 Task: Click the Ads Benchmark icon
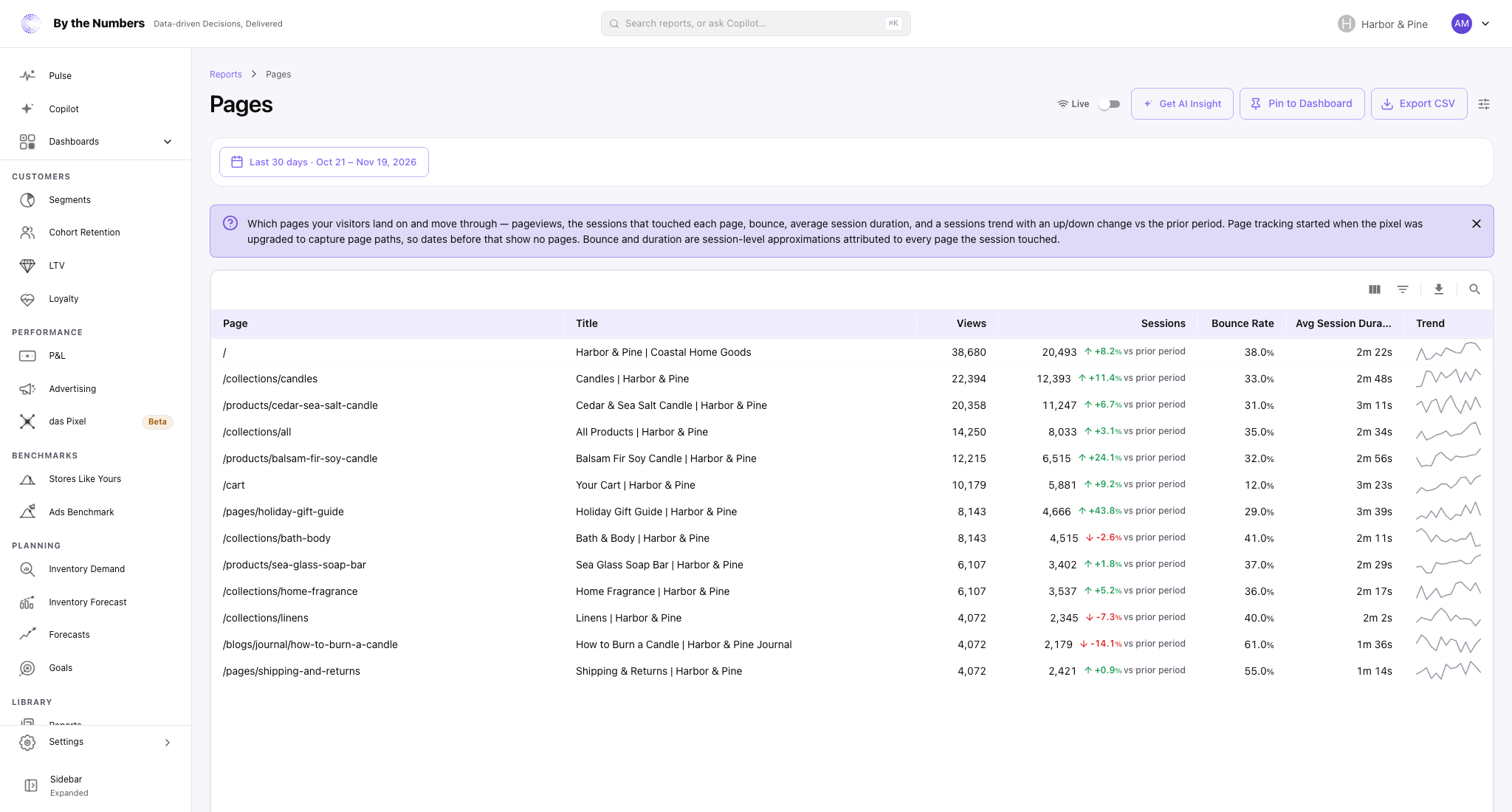27,512
